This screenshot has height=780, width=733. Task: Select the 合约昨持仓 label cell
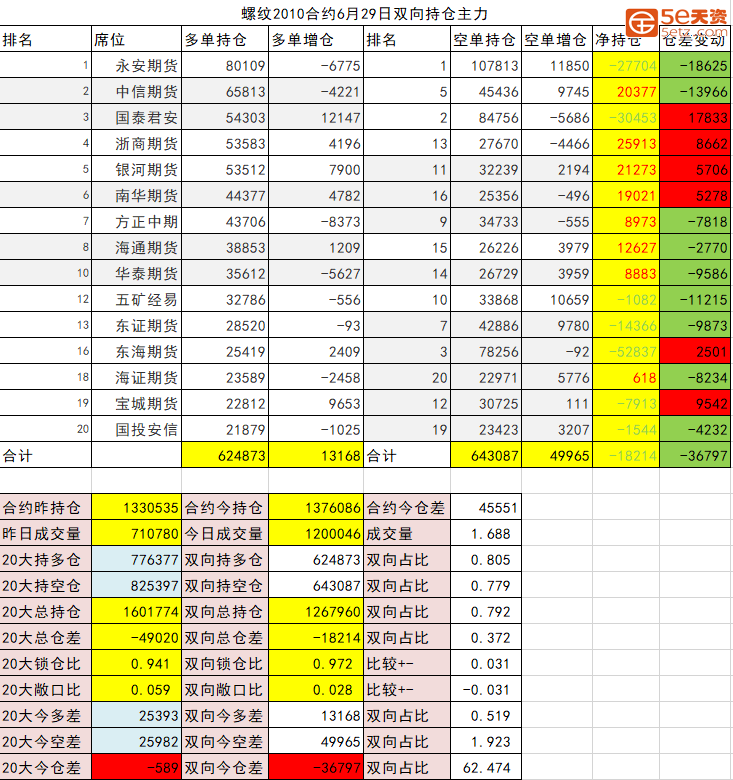click(x=46, y=507)
